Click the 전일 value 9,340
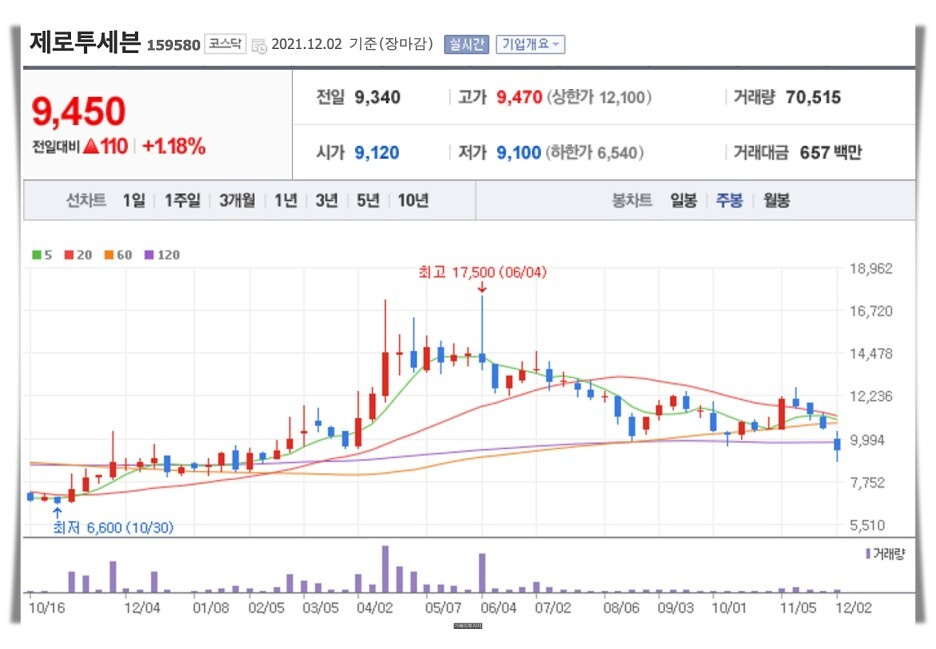The image size is (936, 649). (x=377, y=97)
